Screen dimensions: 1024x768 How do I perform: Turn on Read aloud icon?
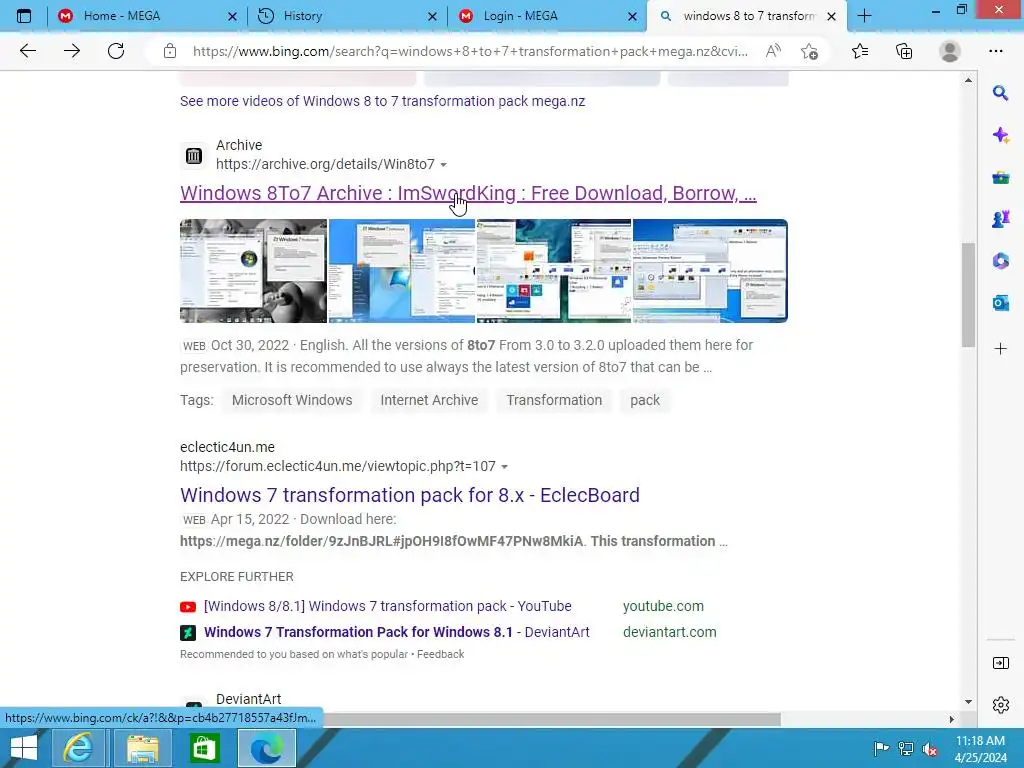tap(773, 51)
